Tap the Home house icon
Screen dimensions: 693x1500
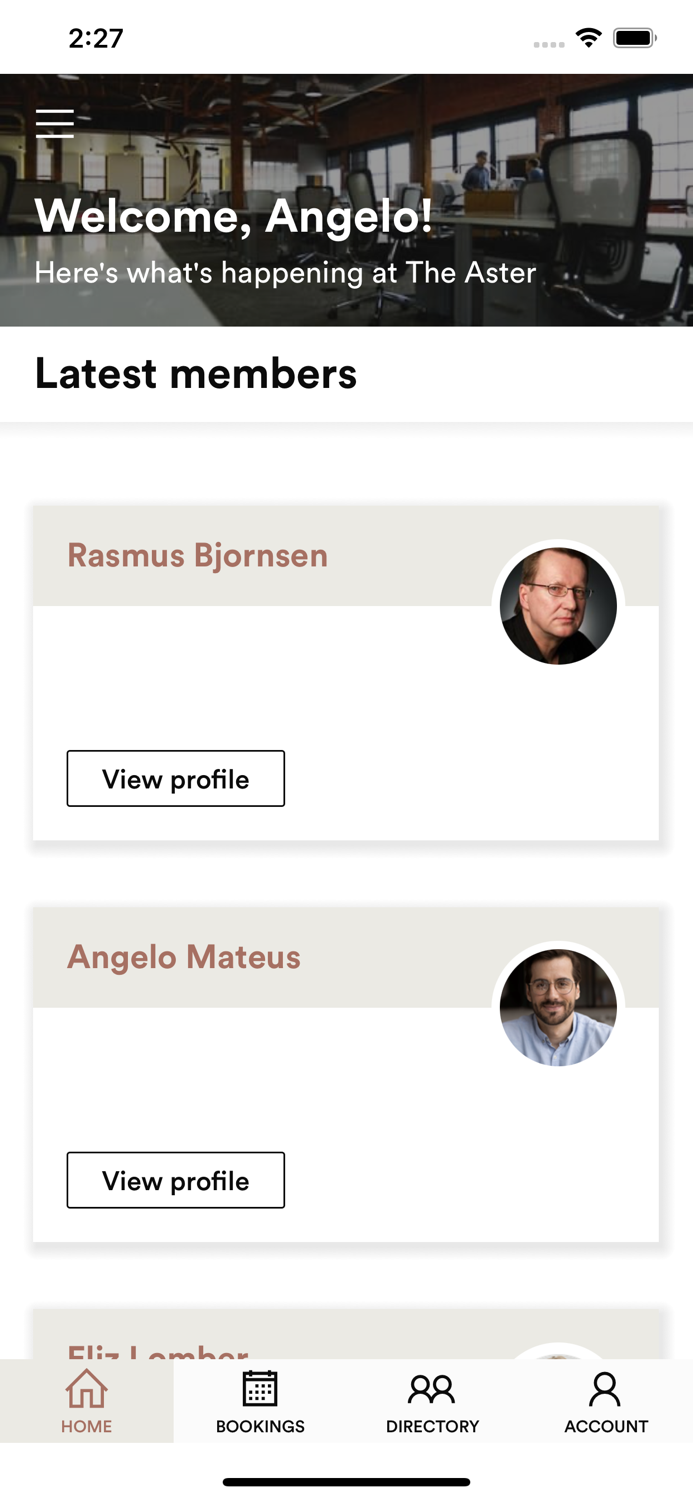coord(87,1389)
